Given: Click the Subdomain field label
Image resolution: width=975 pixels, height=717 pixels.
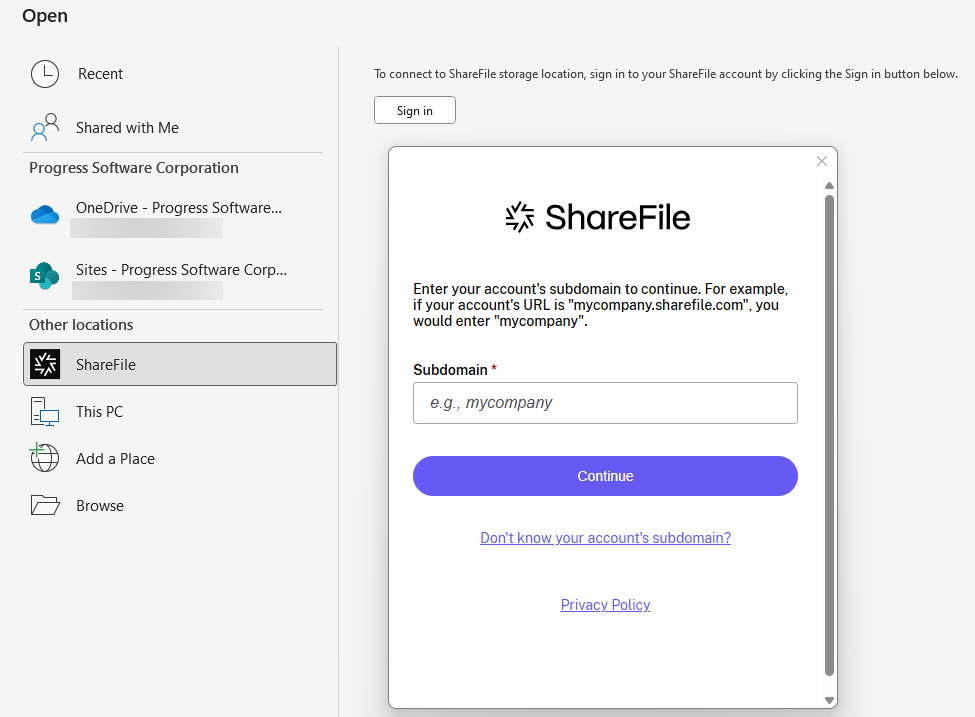Looking at the screenshot, I should [450, 370].
